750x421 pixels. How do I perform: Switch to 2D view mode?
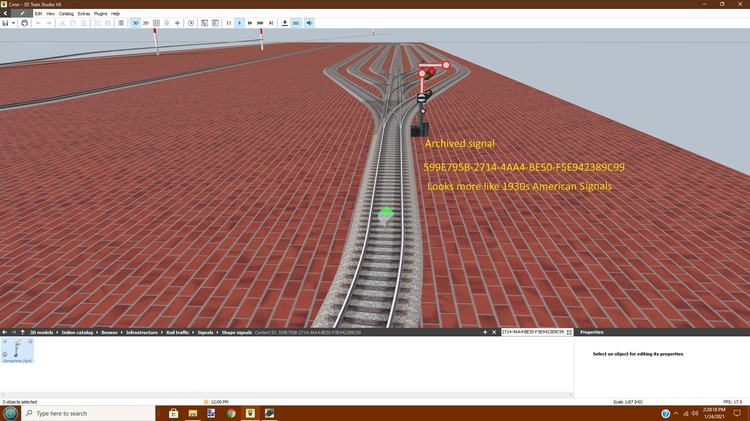(146, 23)
